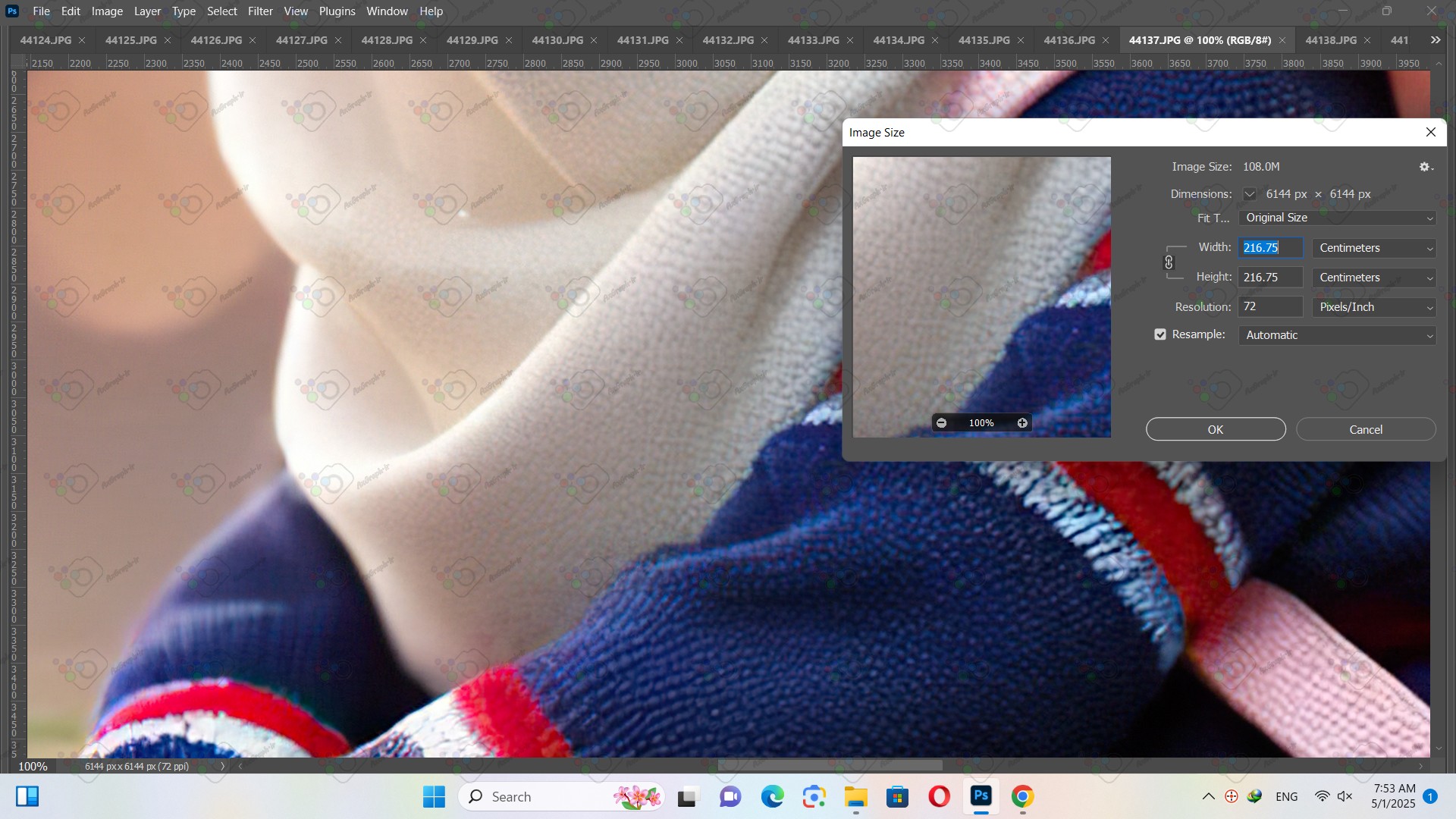The height and width of the screenshot is (819, 1456).
Task: Open the Fit To Original Size dropdown
Action: click(1337, 218)
